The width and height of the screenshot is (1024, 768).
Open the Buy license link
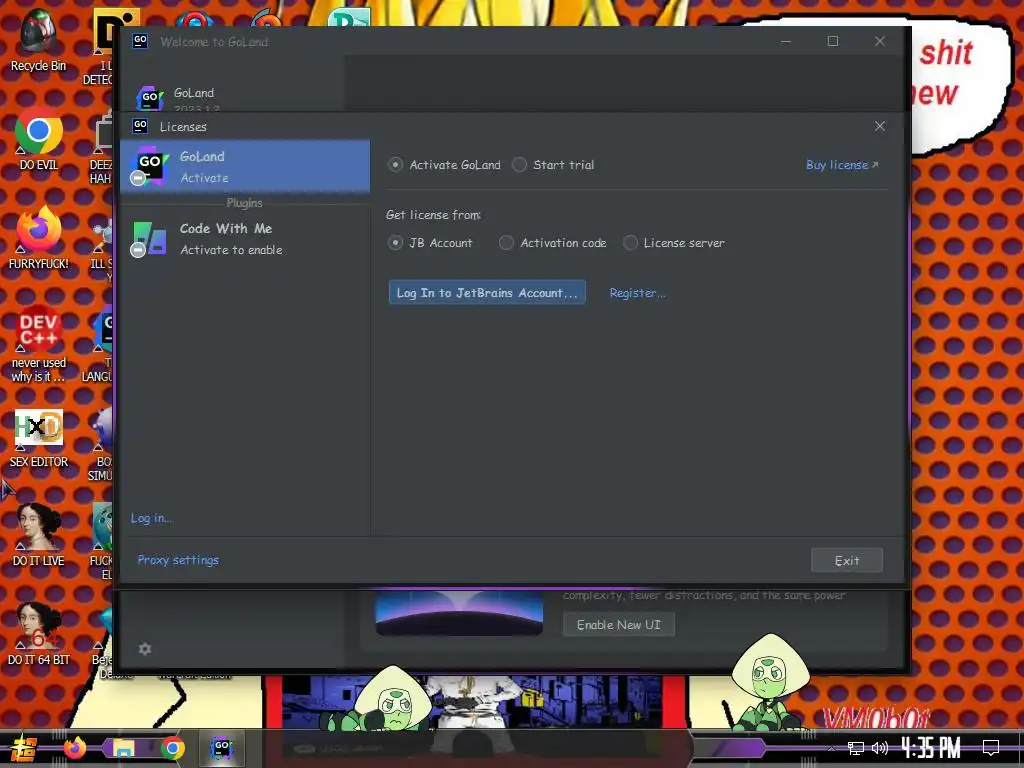tap(842, 165)
